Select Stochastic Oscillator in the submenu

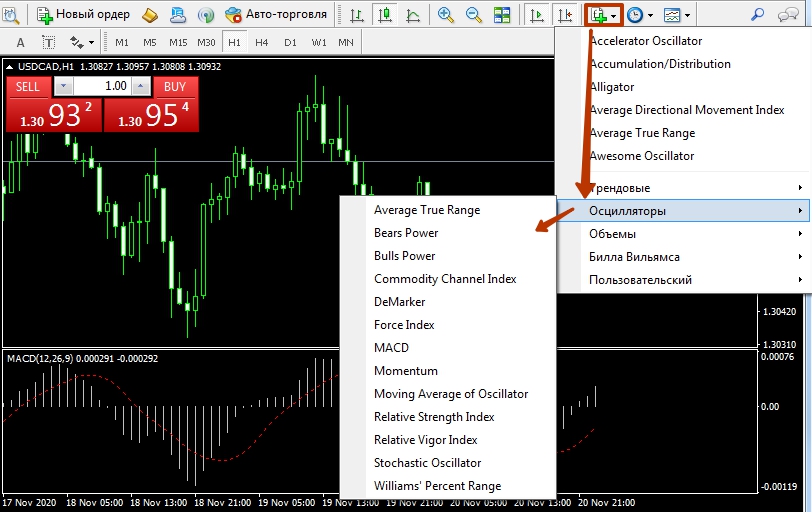[x=427, y=463]
